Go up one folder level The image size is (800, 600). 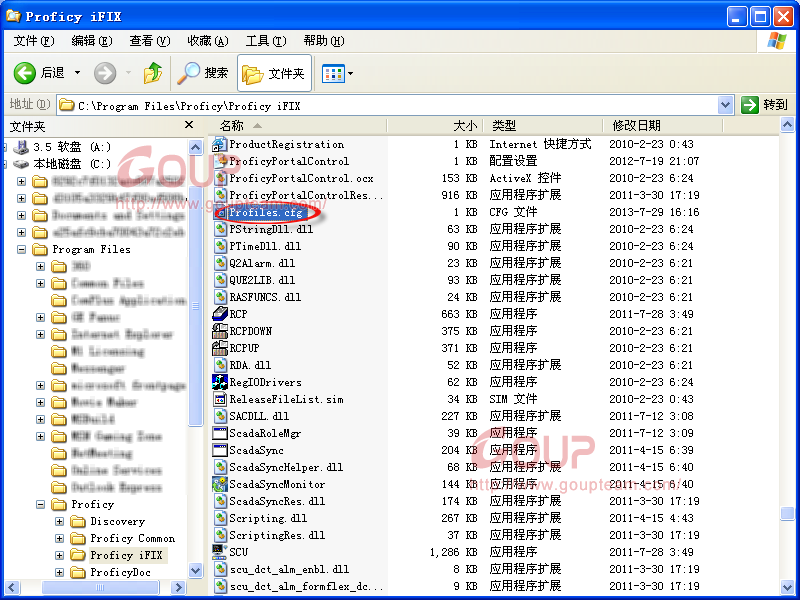point(153,73)
